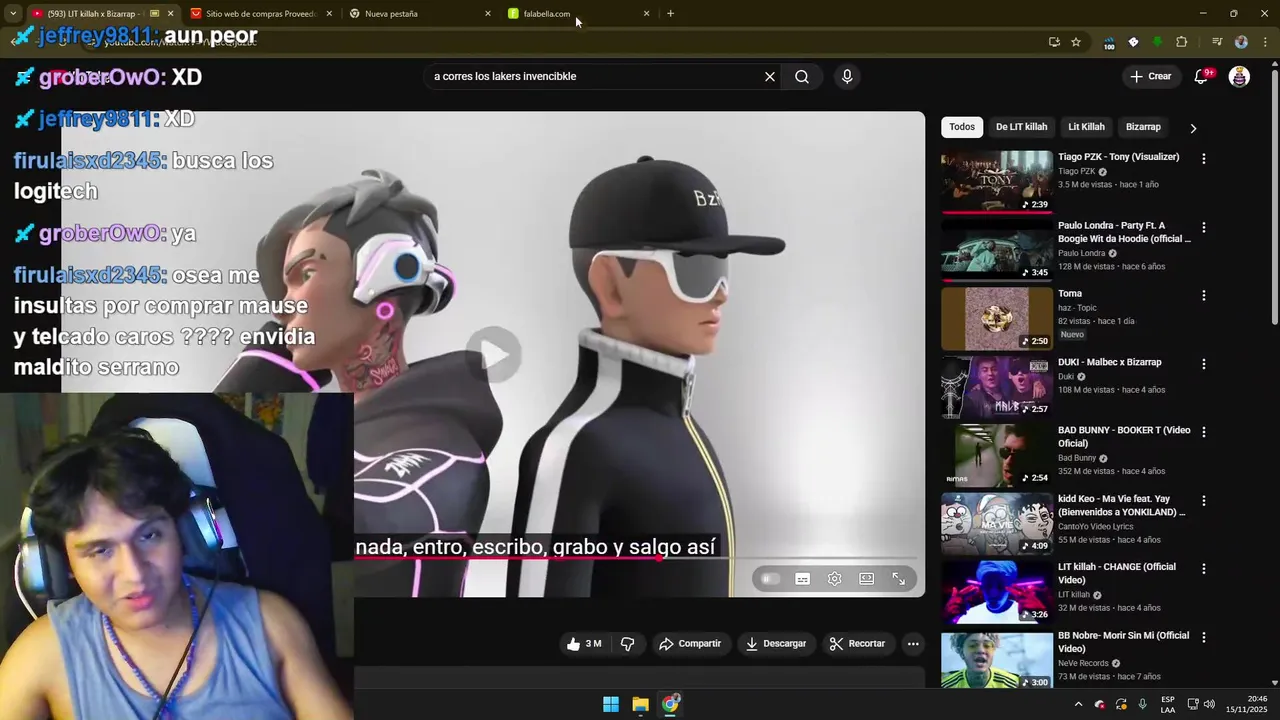Open the Windows Start button
This screenshot has height=720, width=1280.
(x=611, y=704)
